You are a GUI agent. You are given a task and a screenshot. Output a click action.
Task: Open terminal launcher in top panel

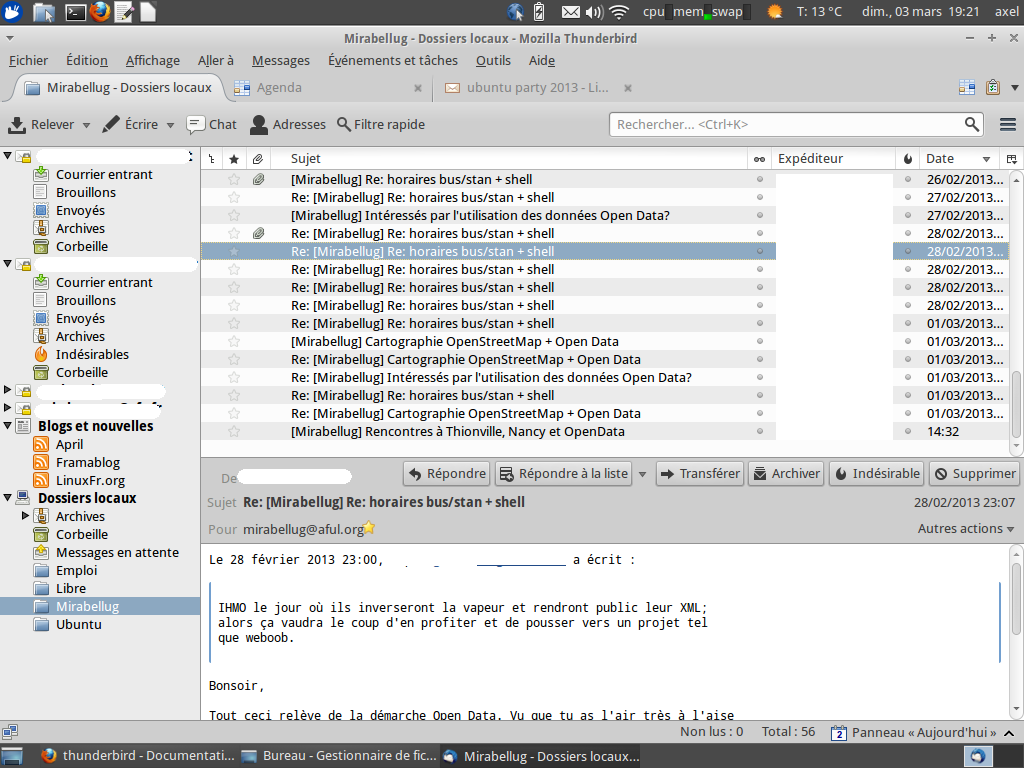click(75, 12)
